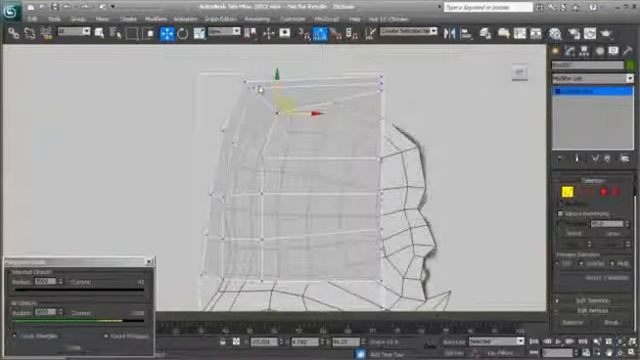
Task: Open the Modifiers menu
Action: [x=156, y=19]
